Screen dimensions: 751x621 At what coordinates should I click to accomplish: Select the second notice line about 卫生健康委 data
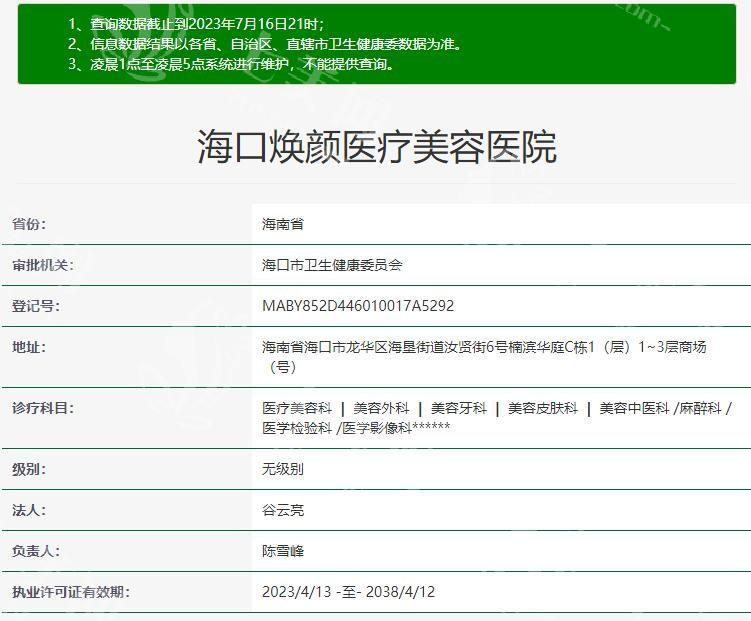(x=264, y=44)
